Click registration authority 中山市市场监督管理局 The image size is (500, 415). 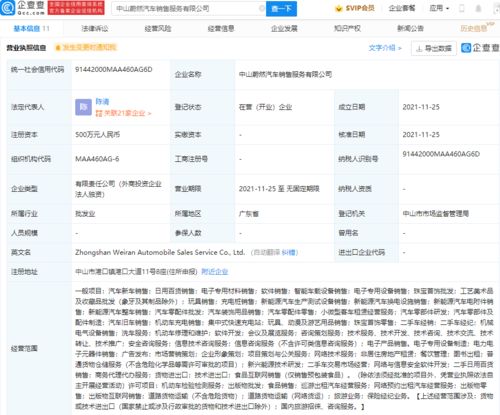[436, 214]
